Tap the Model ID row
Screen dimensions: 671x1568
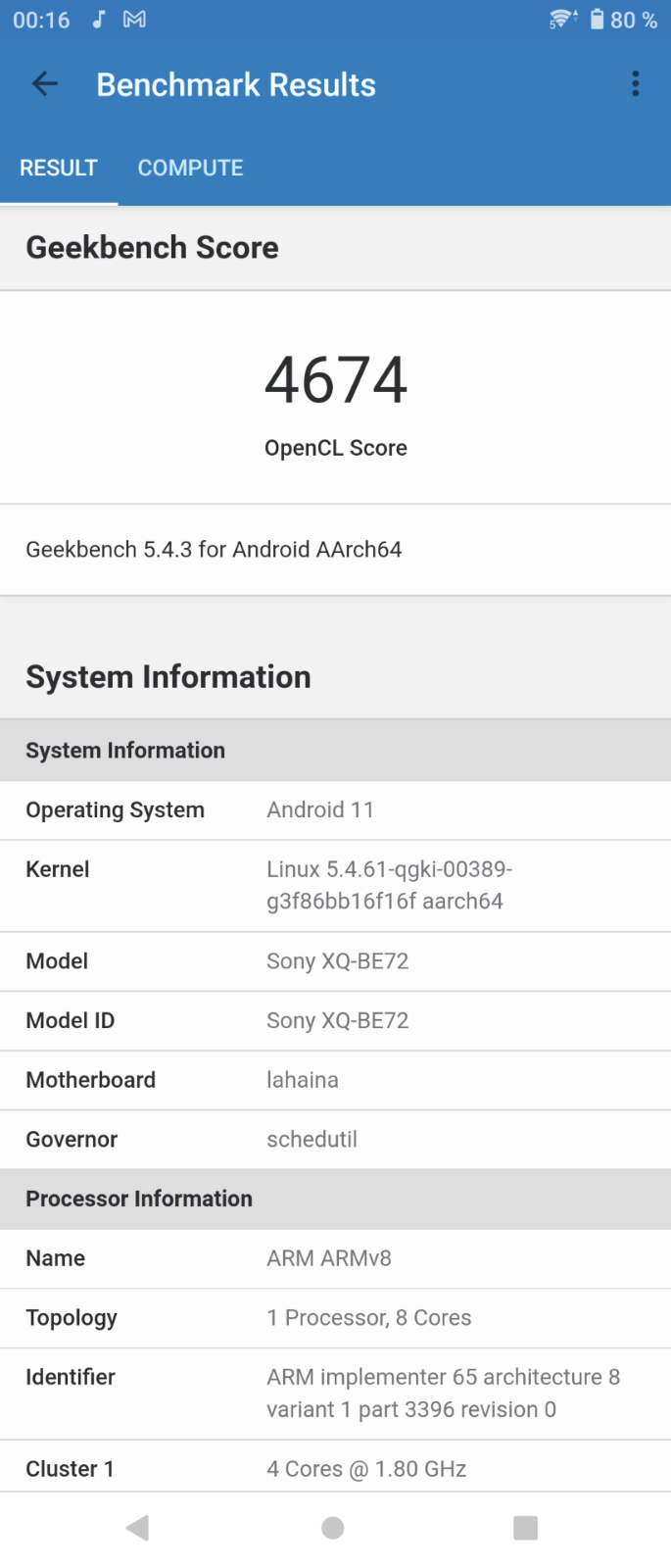tap(335, 1021)
